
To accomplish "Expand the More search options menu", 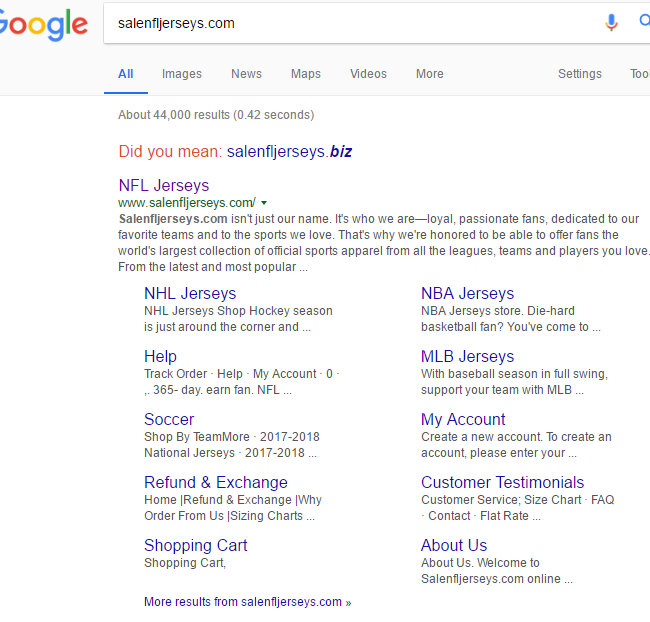I will [429, 74].
